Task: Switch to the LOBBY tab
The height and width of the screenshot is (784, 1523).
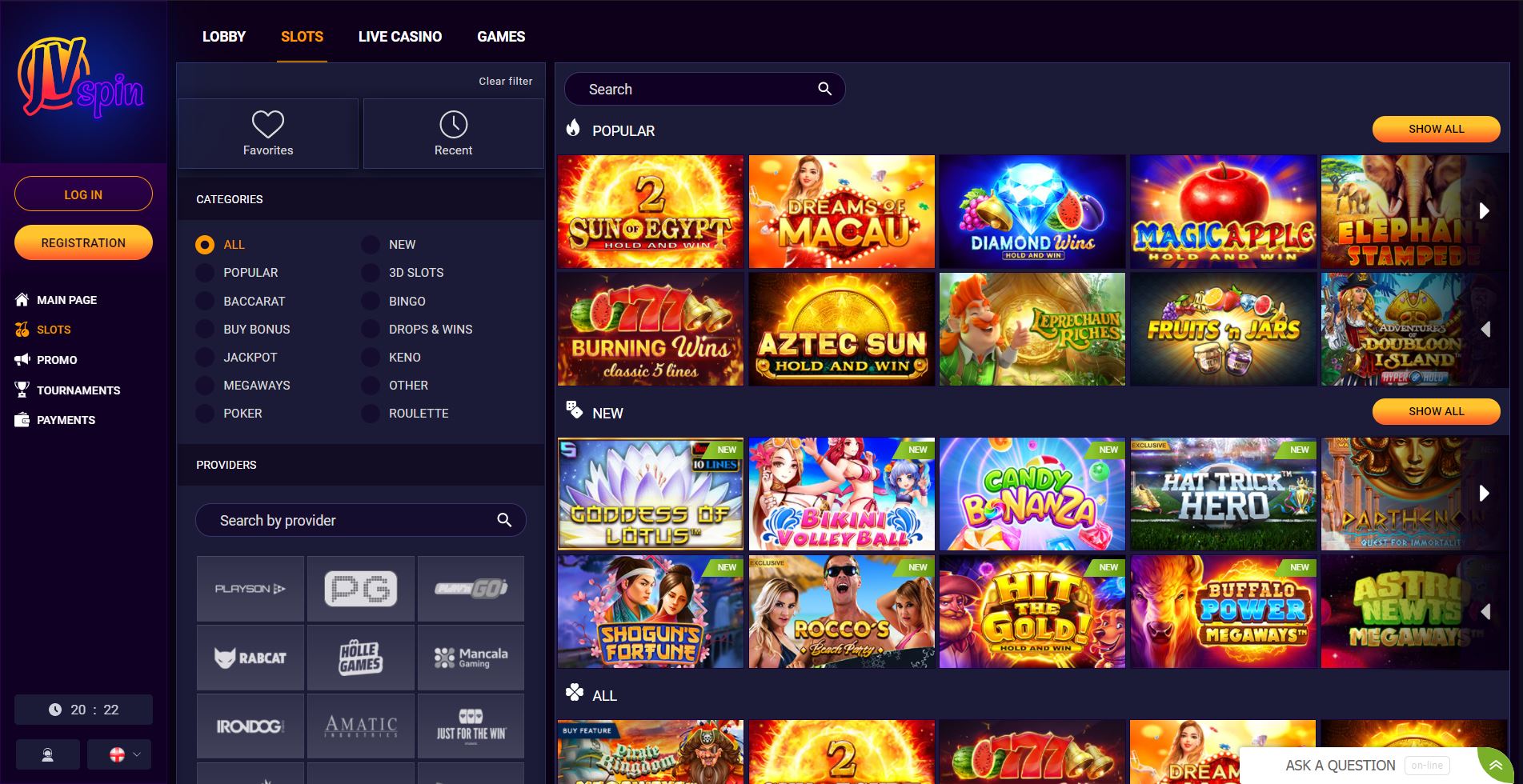Action: 224,37
